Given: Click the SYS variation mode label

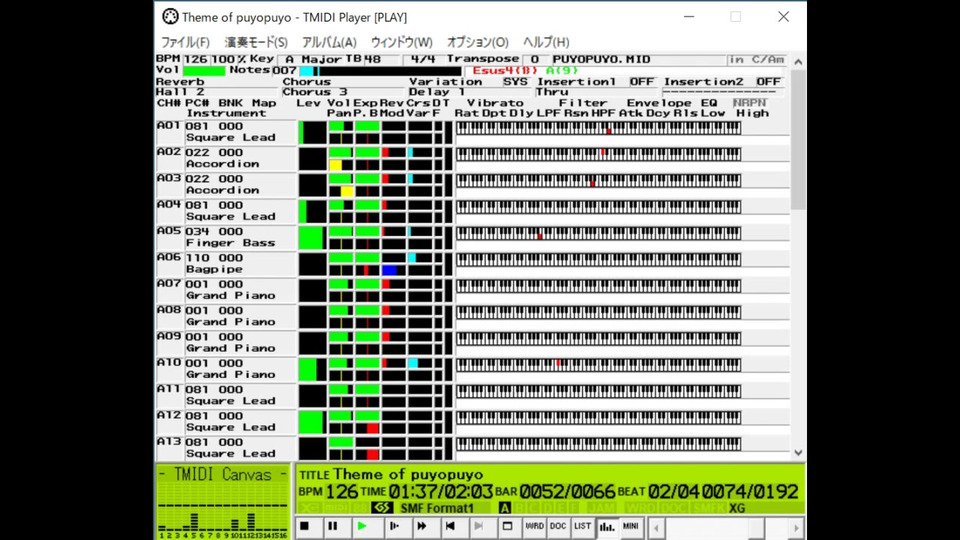Looking at the screenshot, I should point(515,81).
